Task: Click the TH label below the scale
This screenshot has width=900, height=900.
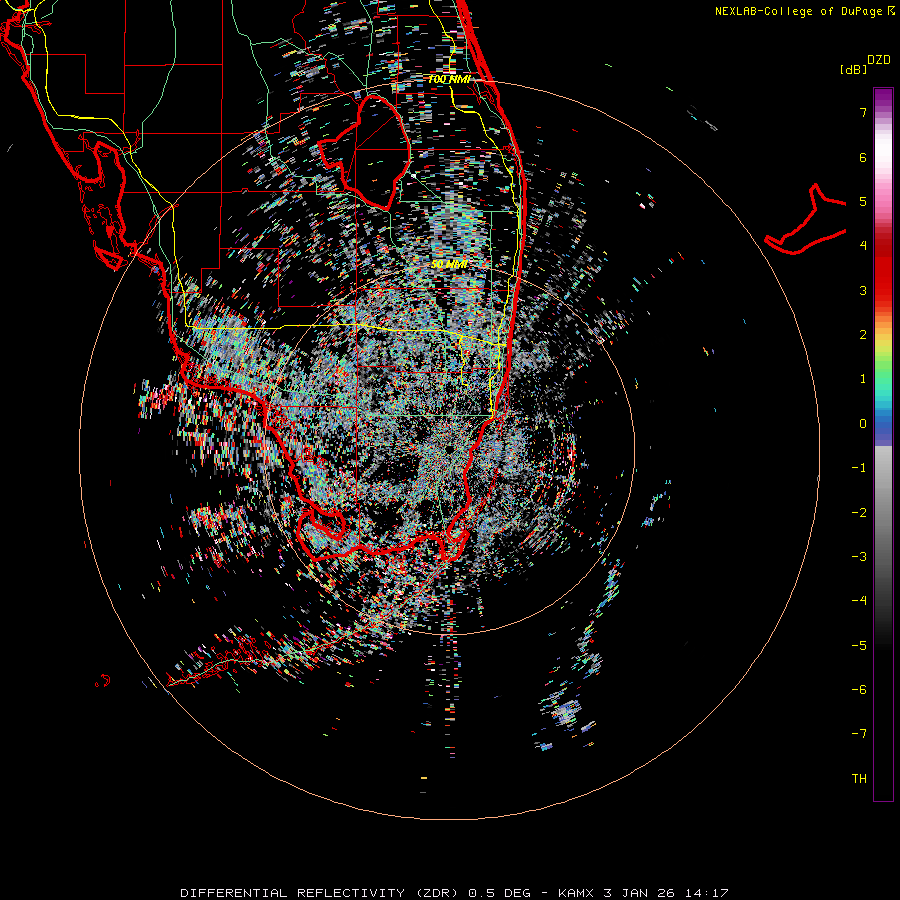Action: (859, 779)
